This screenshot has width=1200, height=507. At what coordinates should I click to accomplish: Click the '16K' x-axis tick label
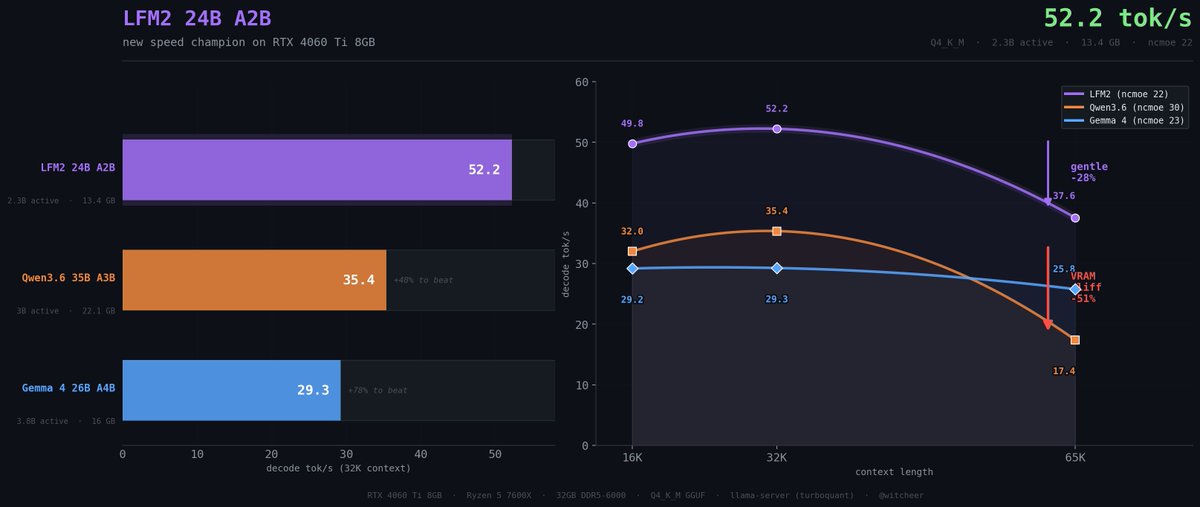point(632,456)
